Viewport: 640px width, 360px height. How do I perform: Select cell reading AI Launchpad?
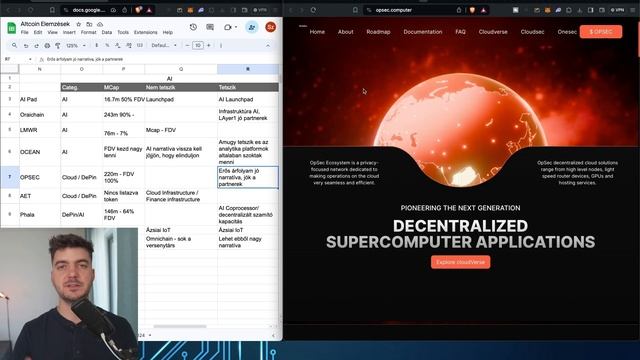pyautogui.click(x=248, y=99)
